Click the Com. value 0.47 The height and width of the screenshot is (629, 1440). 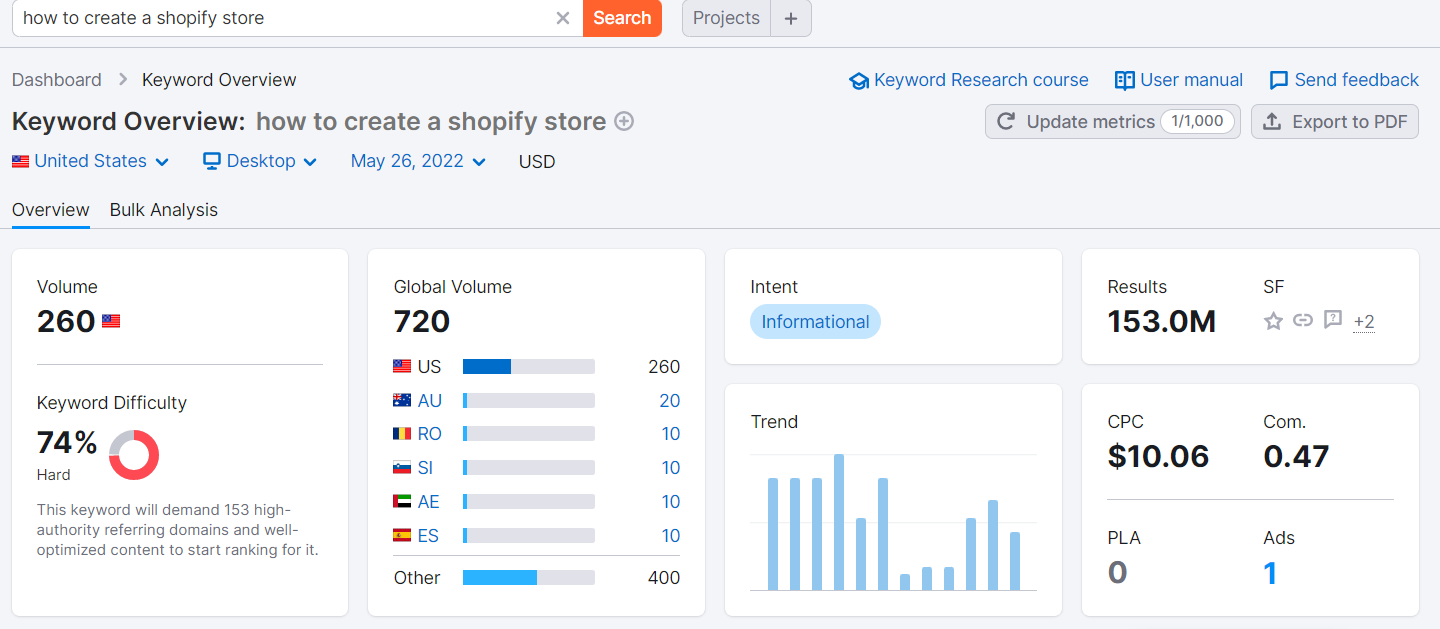(1296, 457)
